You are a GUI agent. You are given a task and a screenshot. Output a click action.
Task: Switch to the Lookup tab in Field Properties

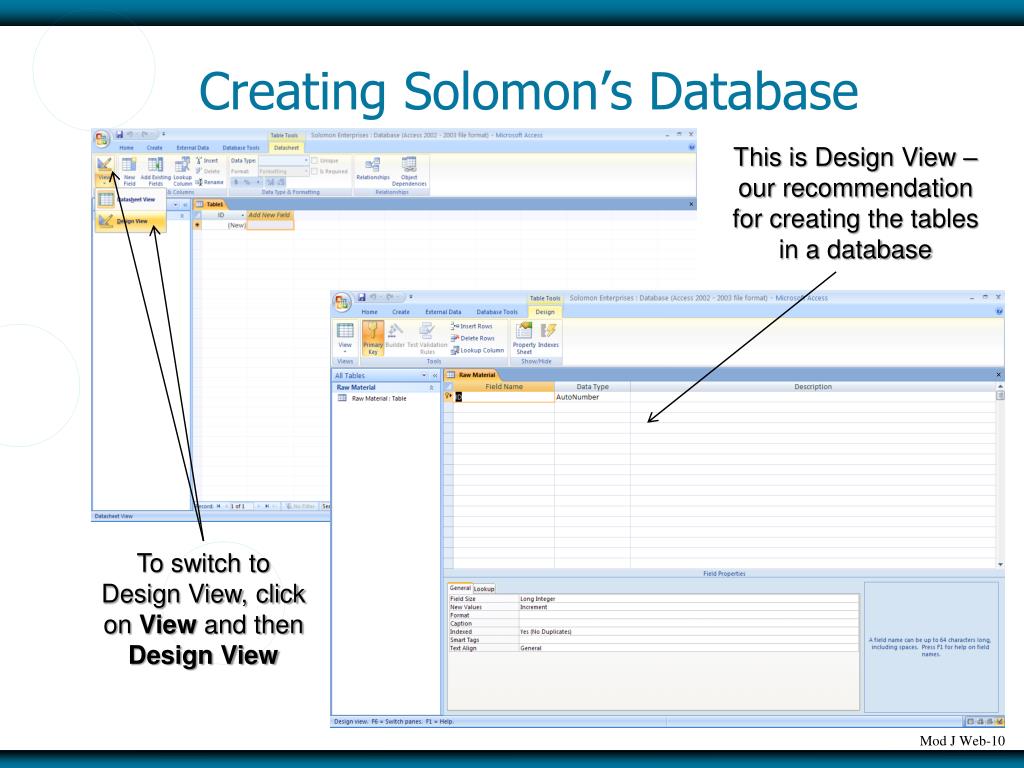(x=484, y=589)
